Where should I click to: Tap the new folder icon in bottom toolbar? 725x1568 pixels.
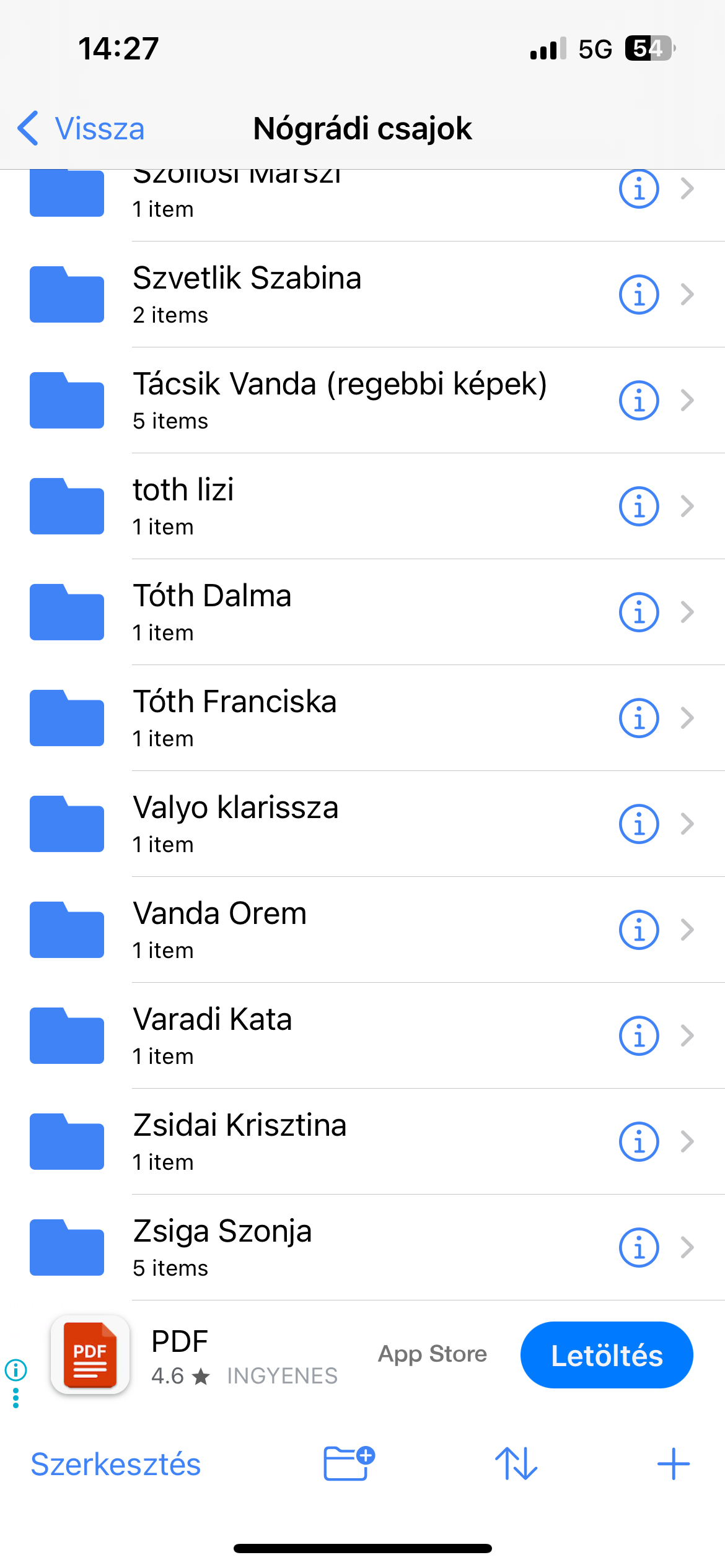click(349, 1463)
